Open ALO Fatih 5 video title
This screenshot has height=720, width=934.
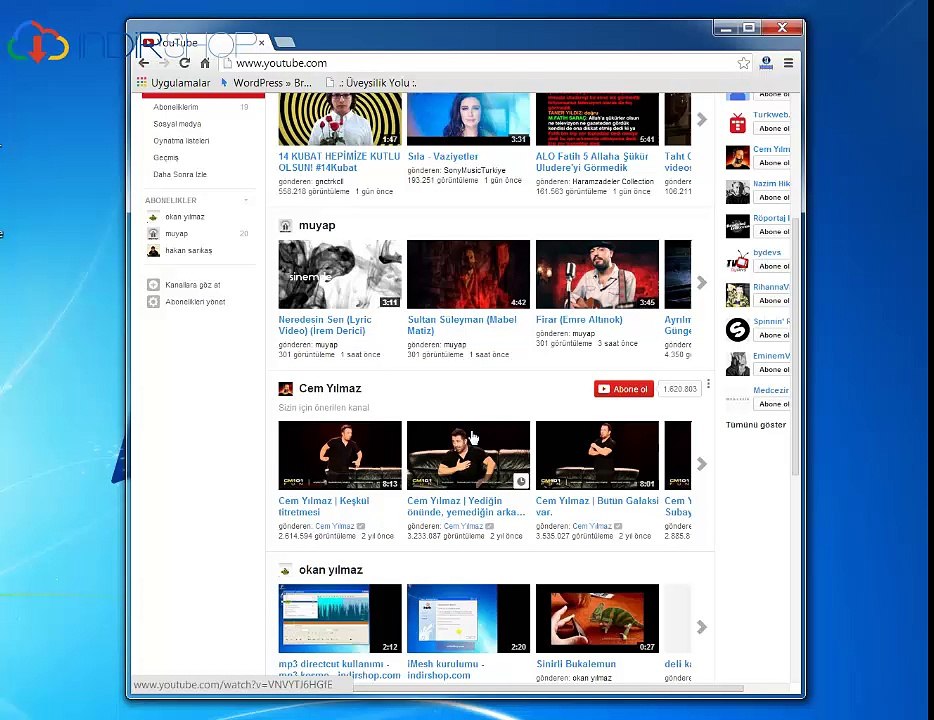[592, 162]
